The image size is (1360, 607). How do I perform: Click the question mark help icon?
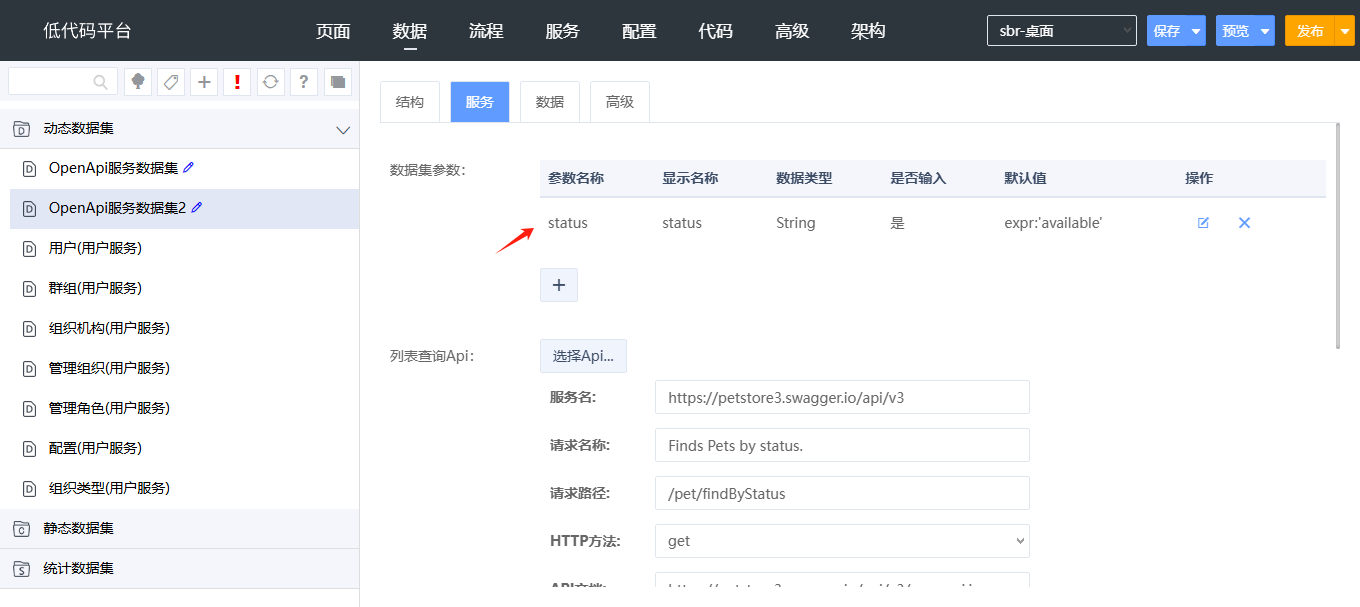click(x=304, y=82)
